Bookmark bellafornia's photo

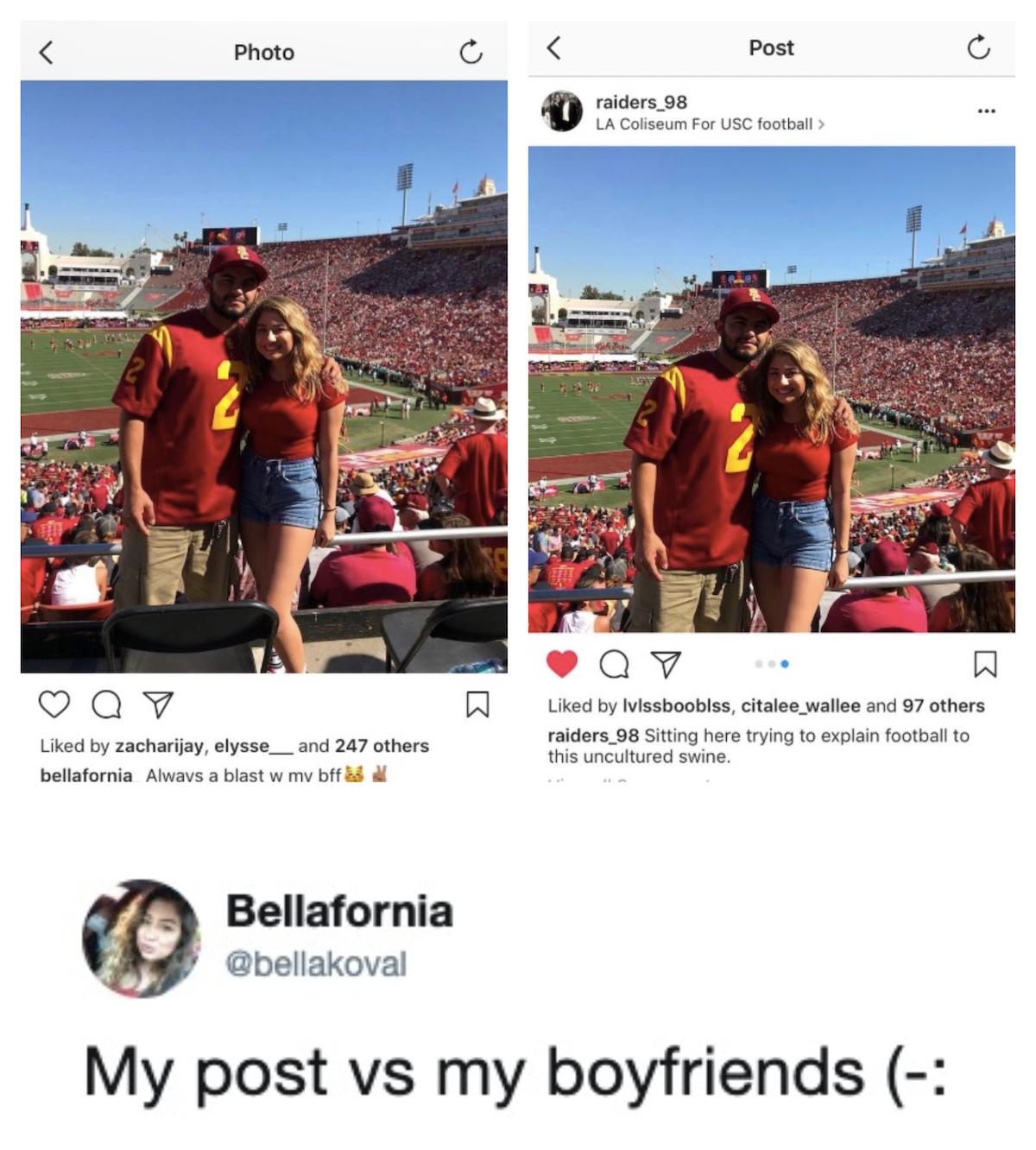(x=477, y=705)
